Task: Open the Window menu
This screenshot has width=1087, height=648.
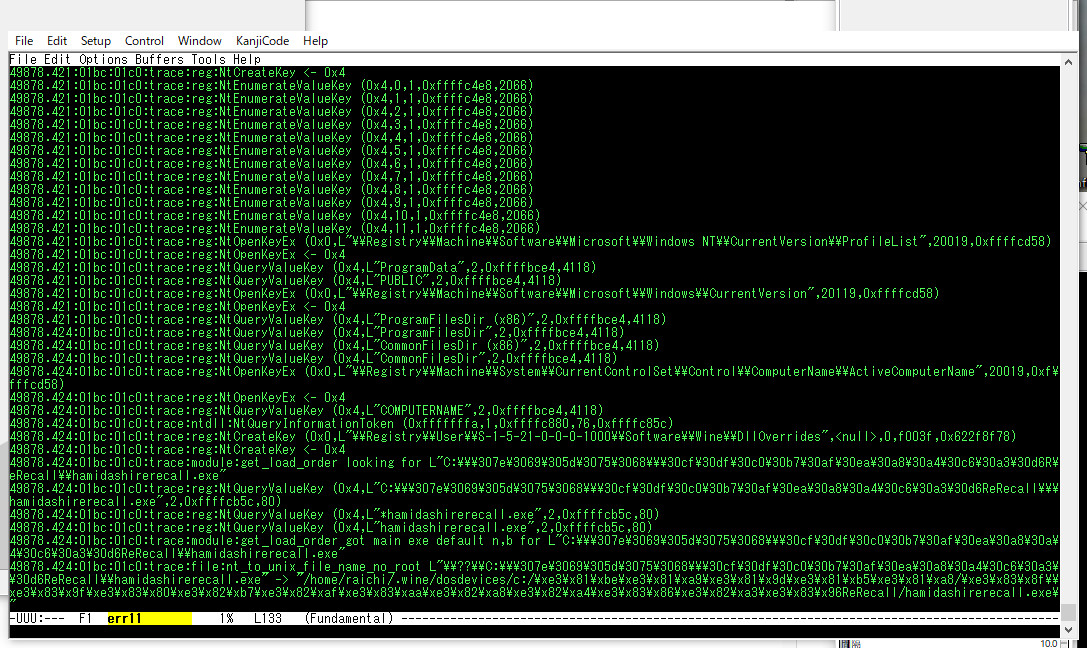Action: point(200,41)
